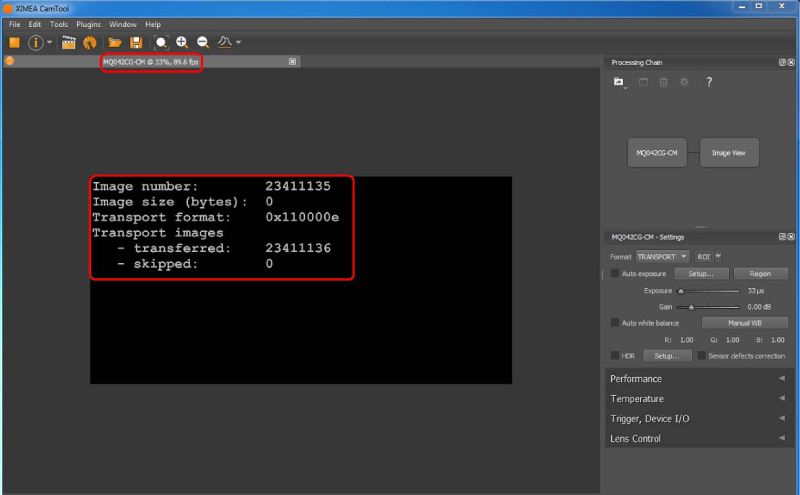The width and height of the screenshot is (800, 495).
Task: Enable the Auto exposure checkbox
Action: coord(615,273)
